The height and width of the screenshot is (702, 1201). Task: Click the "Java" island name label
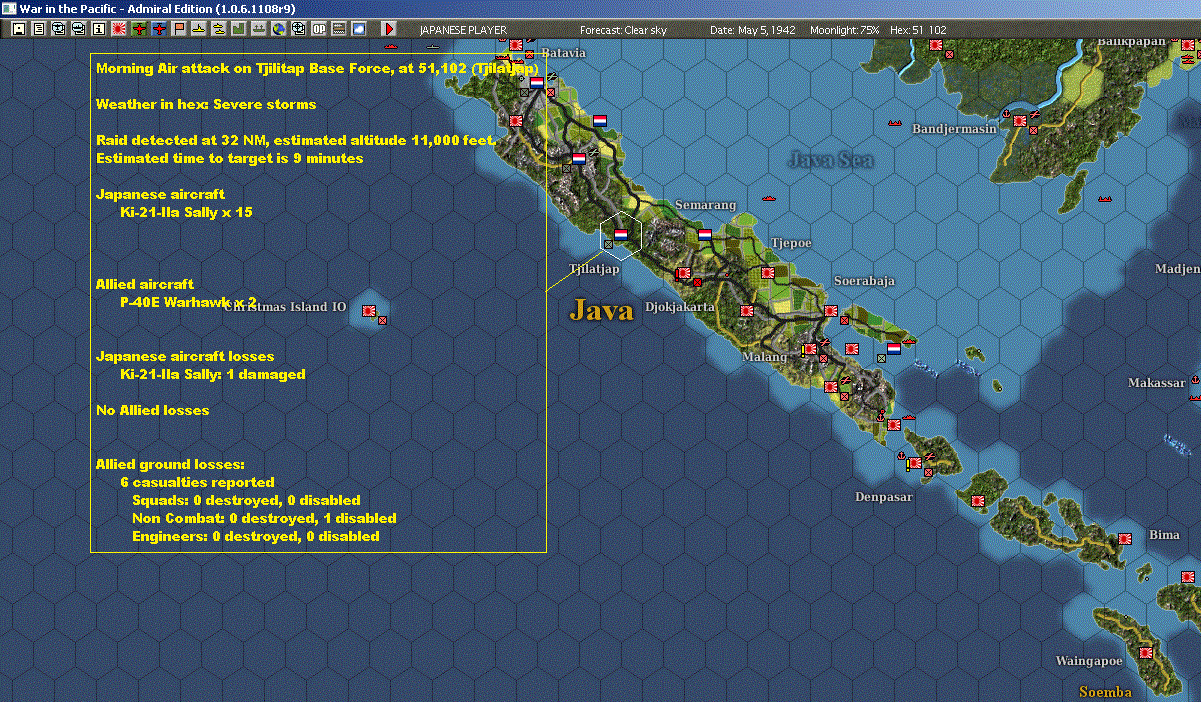(602, 310)
